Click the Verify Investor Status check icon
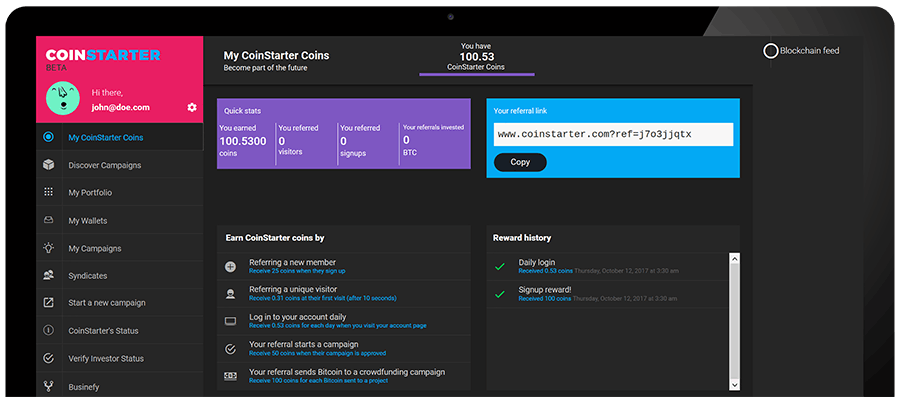Image resolution: width=900 pixels, height=397 pixels. pos(48,358)
